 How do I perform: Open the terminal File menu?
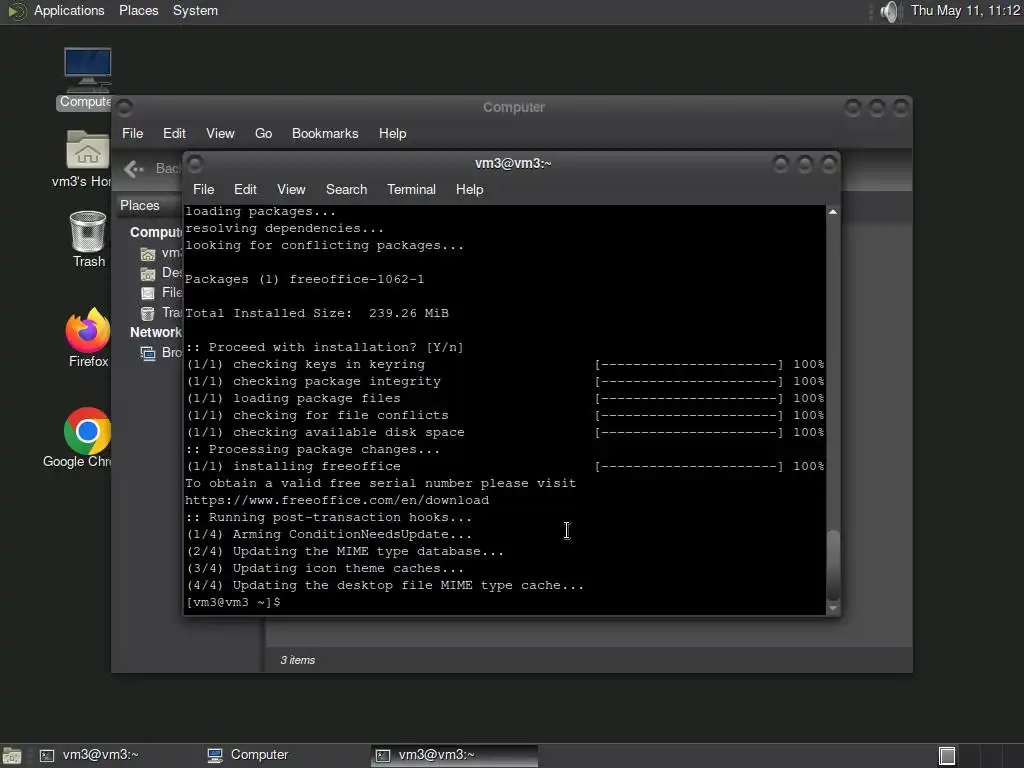coord(203,189)
